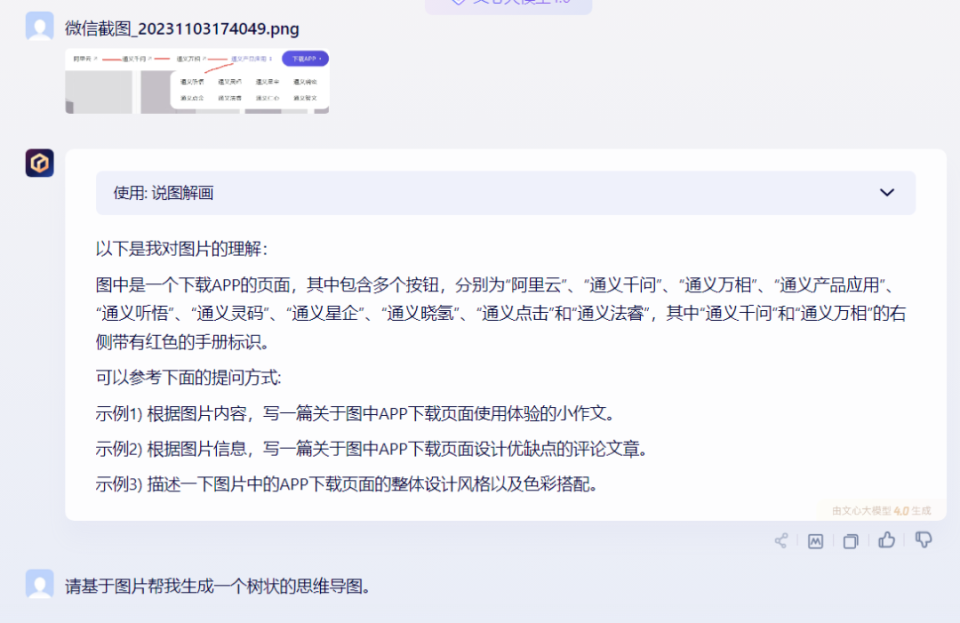This screenshot has width=960, height=623.
Task: Click the share icon below the AI reply
Action: [780, 540]
